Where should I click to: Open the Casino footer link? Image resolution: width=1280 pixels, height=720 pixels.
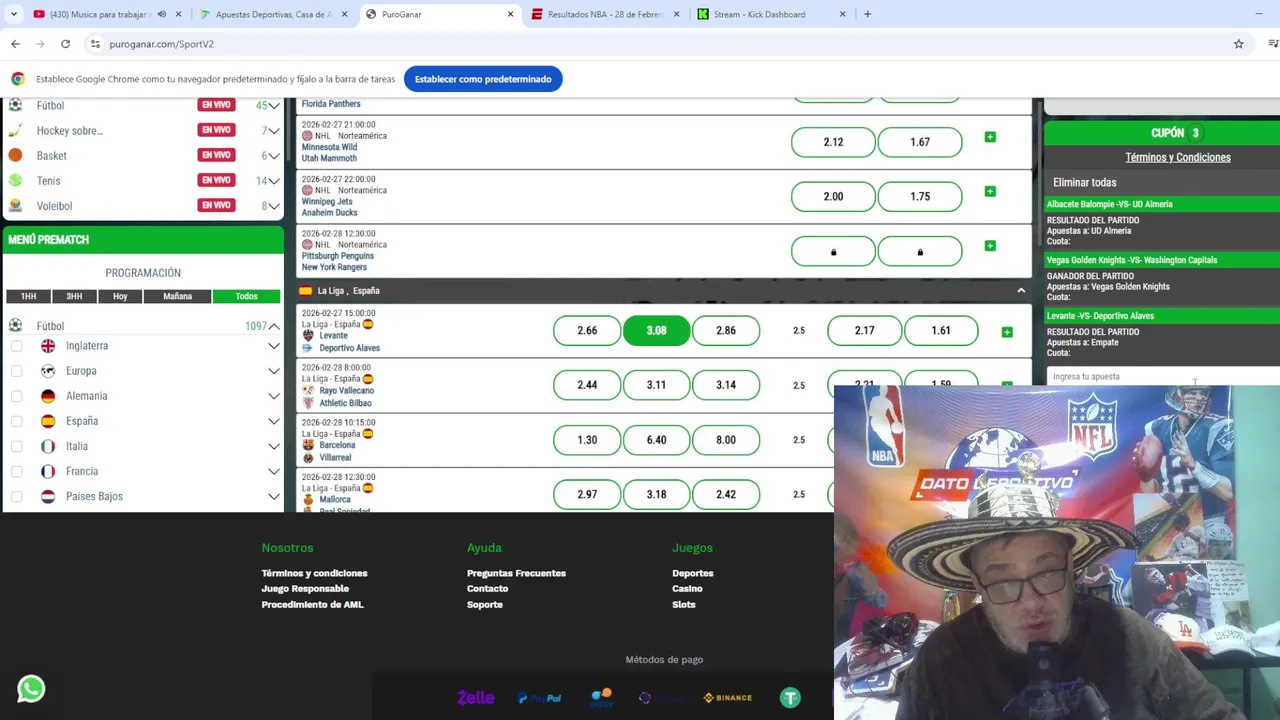(687, 589)
